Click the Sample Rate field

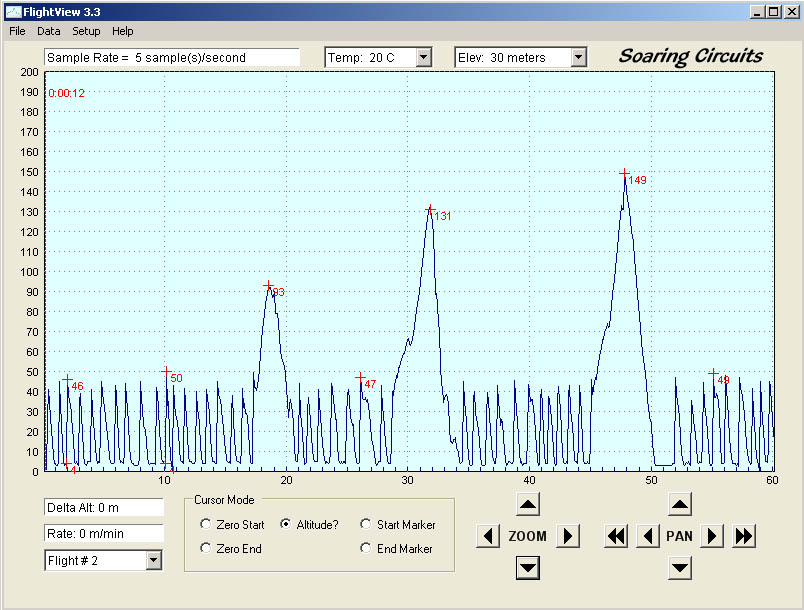click(x=172, y=57)
